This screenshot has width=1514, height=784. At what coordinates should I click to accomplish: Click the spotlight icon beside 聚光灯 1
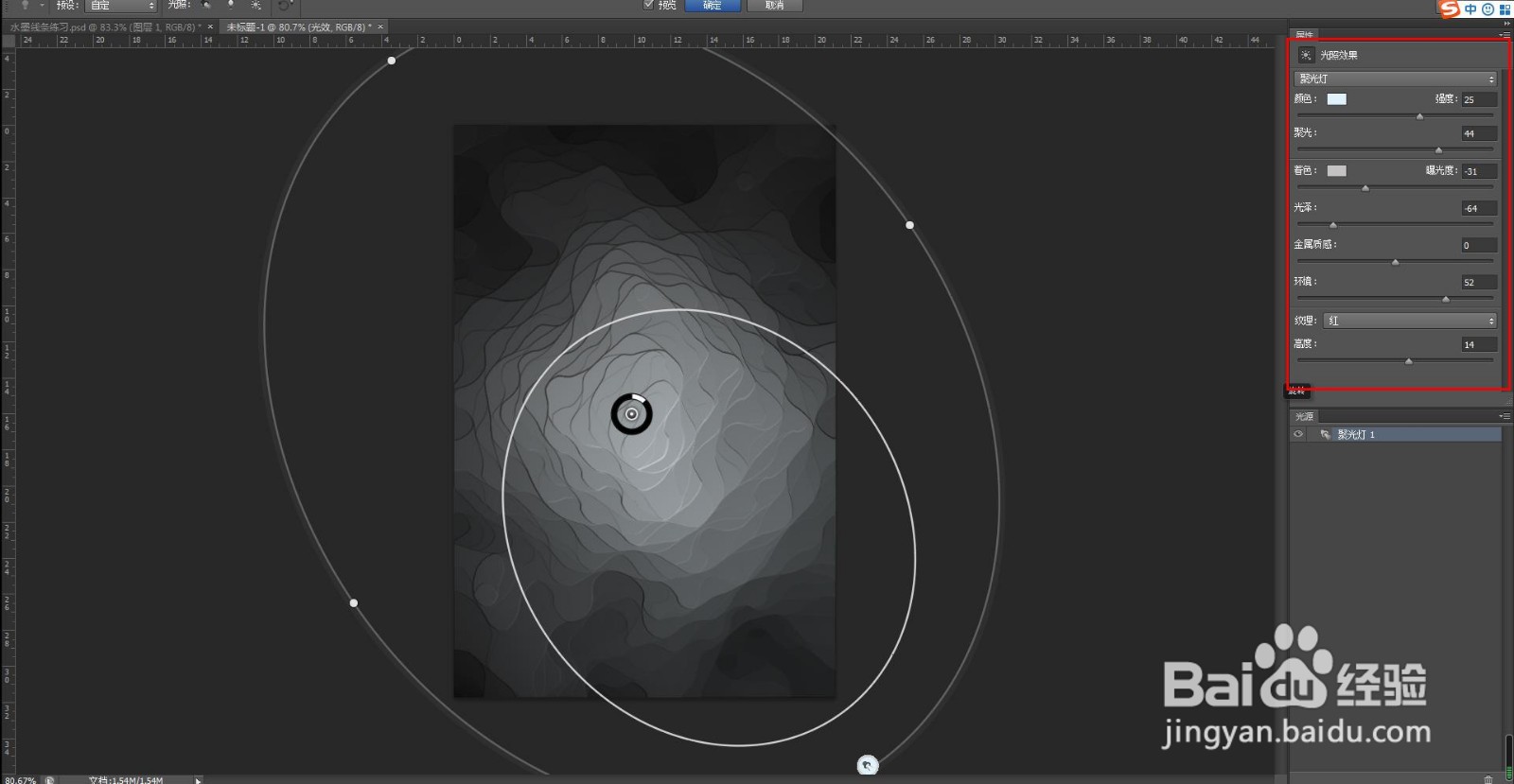click(1325, 434)
